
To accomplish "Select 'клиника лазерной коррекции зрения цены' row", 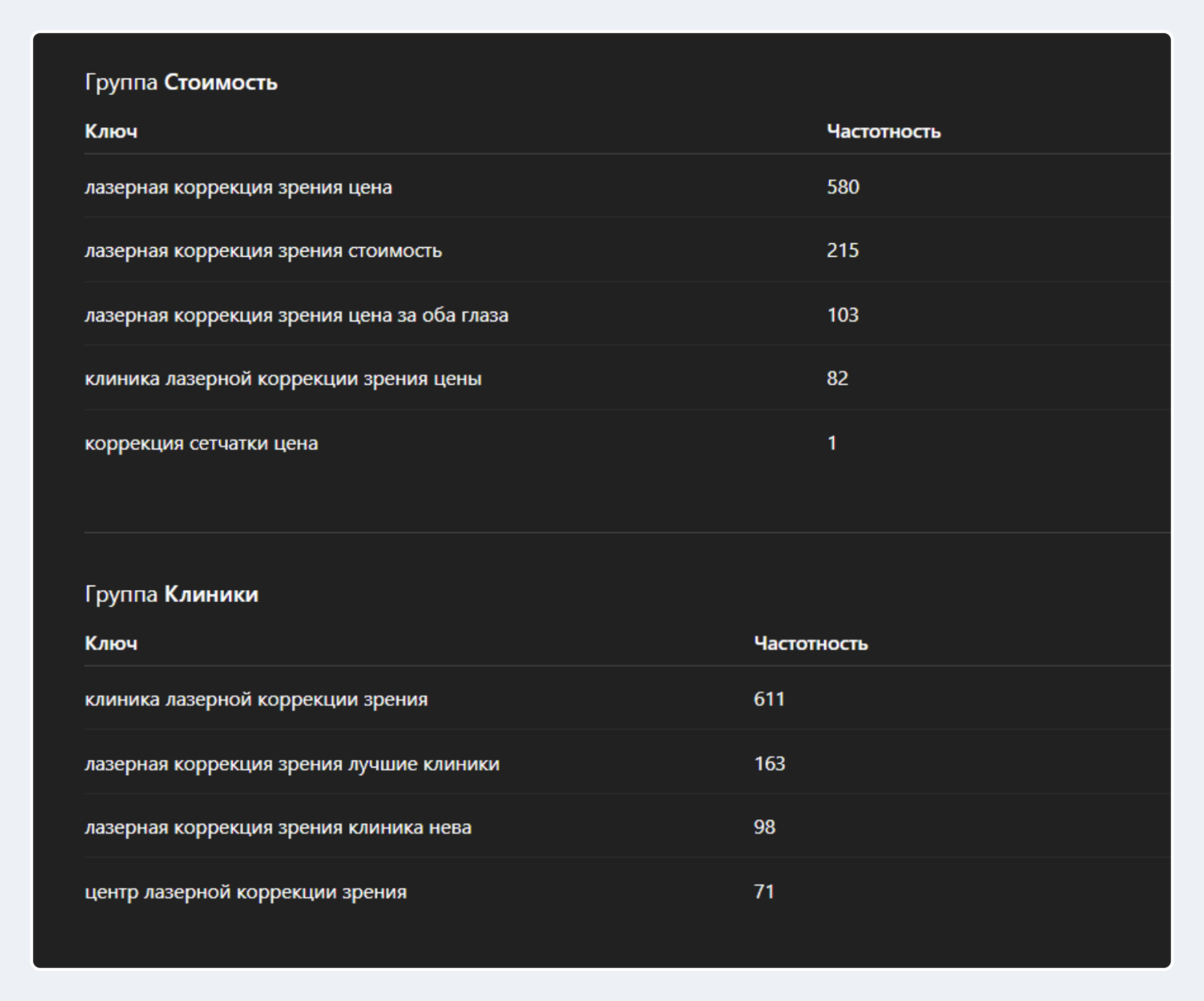I will click(283, 379).
